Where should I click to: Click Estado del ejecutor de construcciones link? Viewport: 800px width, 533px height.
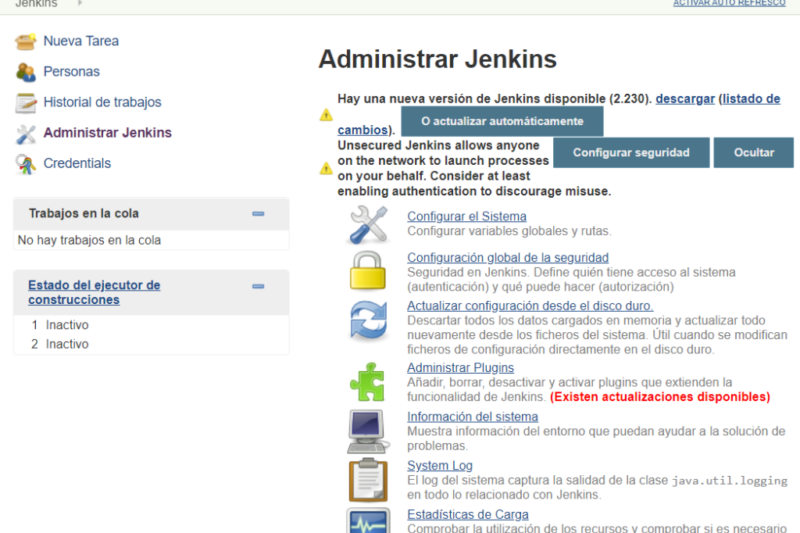click(94, 292)
